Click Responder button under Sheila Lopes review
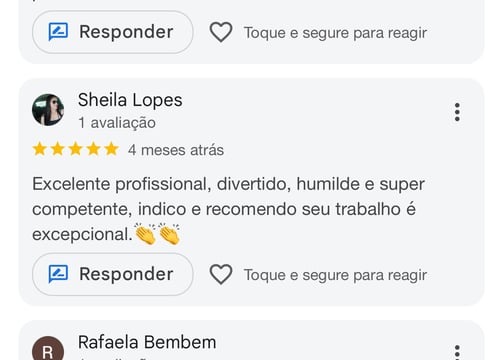Image resolution: width=503 pixels, height=360 pixels. click(113, 274)
